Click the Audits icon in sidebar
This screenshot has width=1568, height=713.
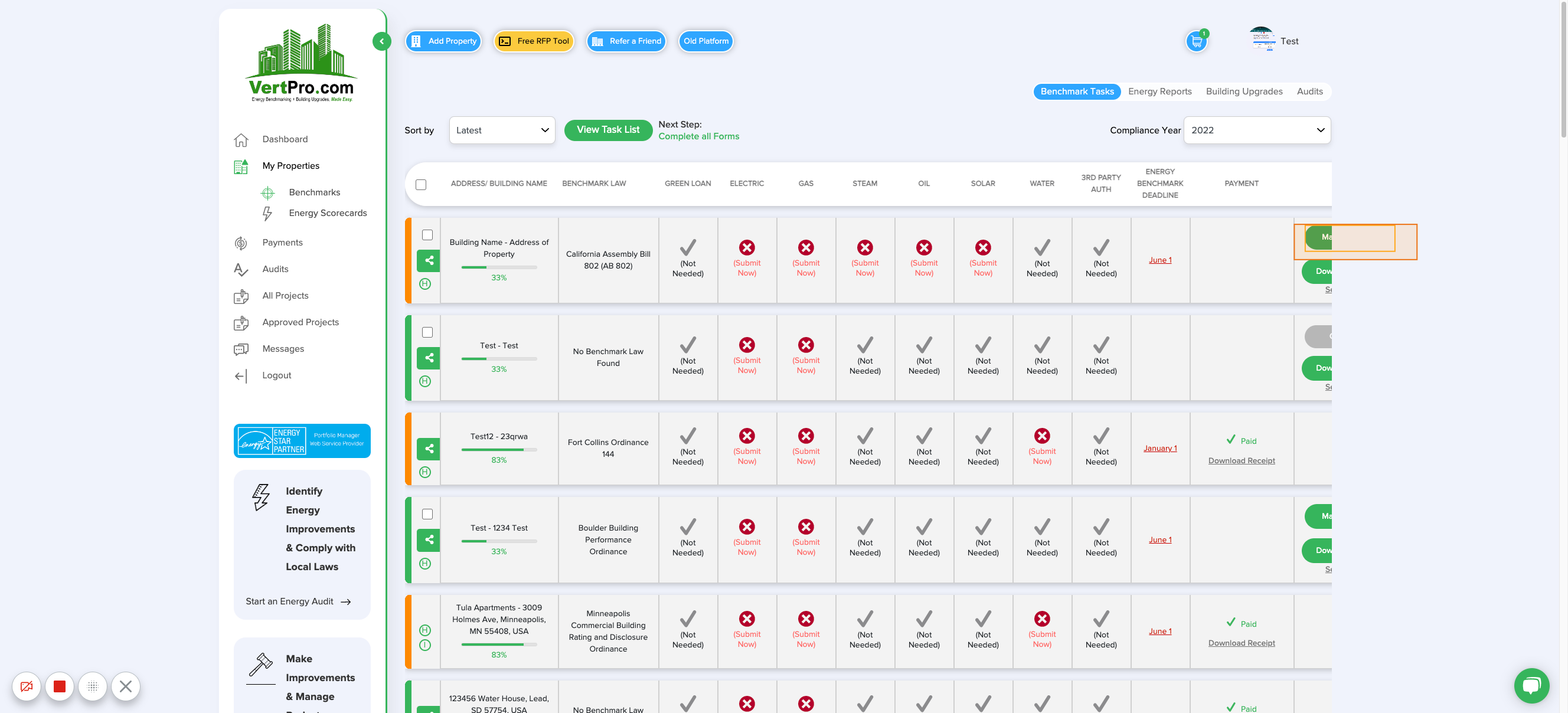(241, 269)
